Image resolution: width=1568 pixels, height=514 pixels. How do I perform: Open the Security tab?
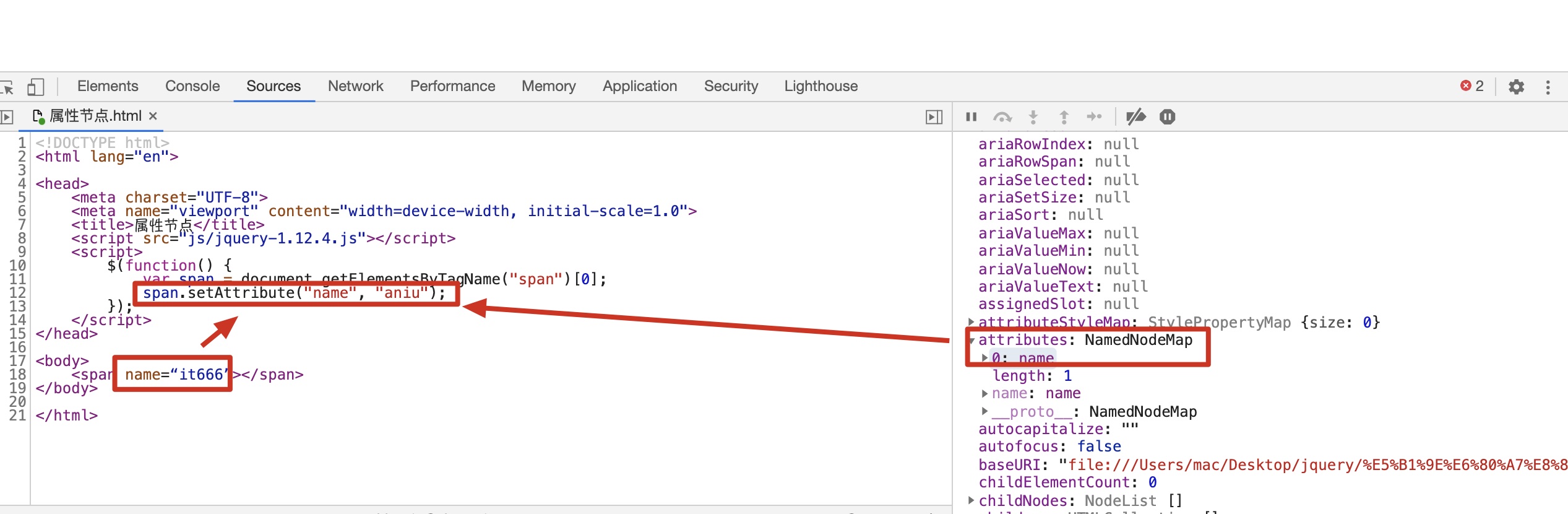[x=731, y=86]
